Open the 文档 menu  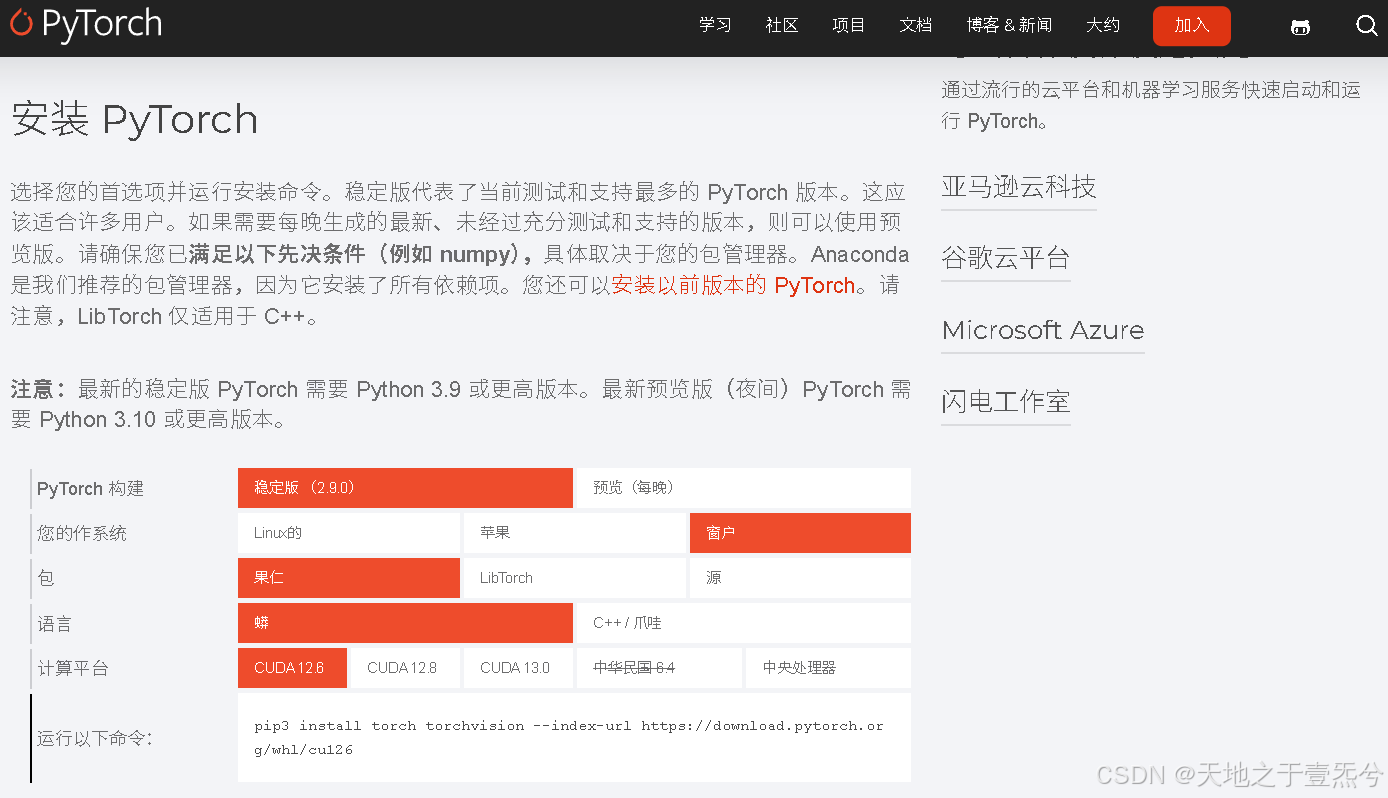[x=916, y=25]
